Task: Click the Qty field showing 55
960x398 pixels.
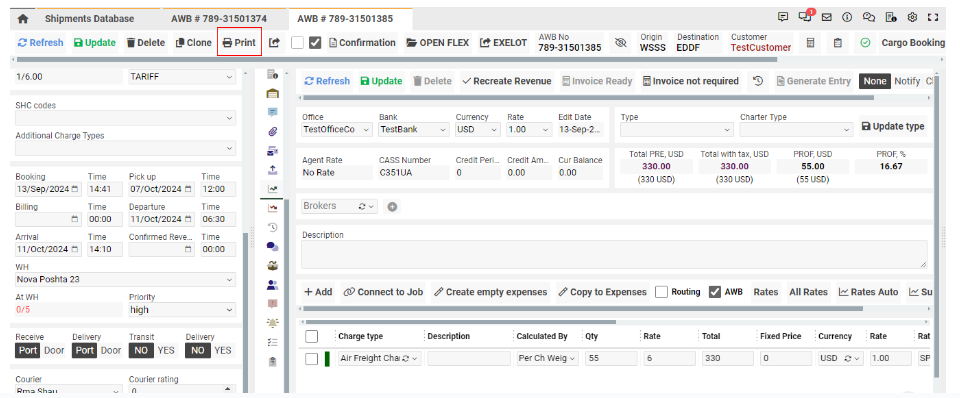Action: 611,359
